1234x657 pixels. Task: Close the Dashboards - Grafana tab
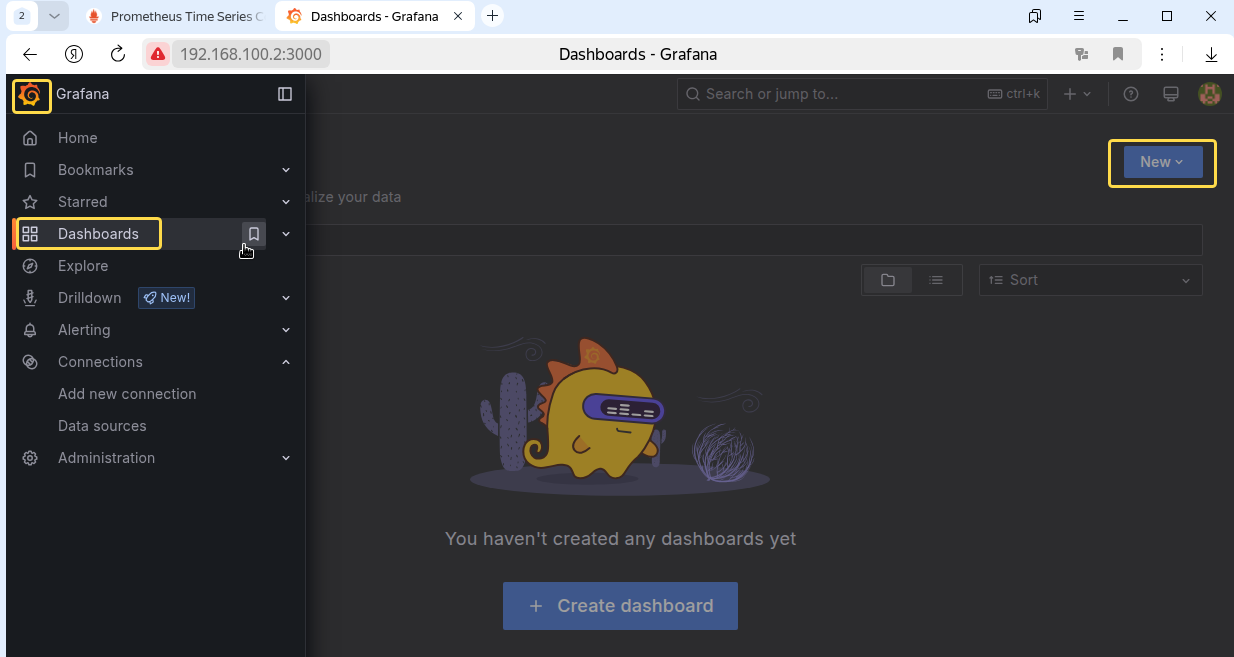pyautogui.click(x=457, y=16)
